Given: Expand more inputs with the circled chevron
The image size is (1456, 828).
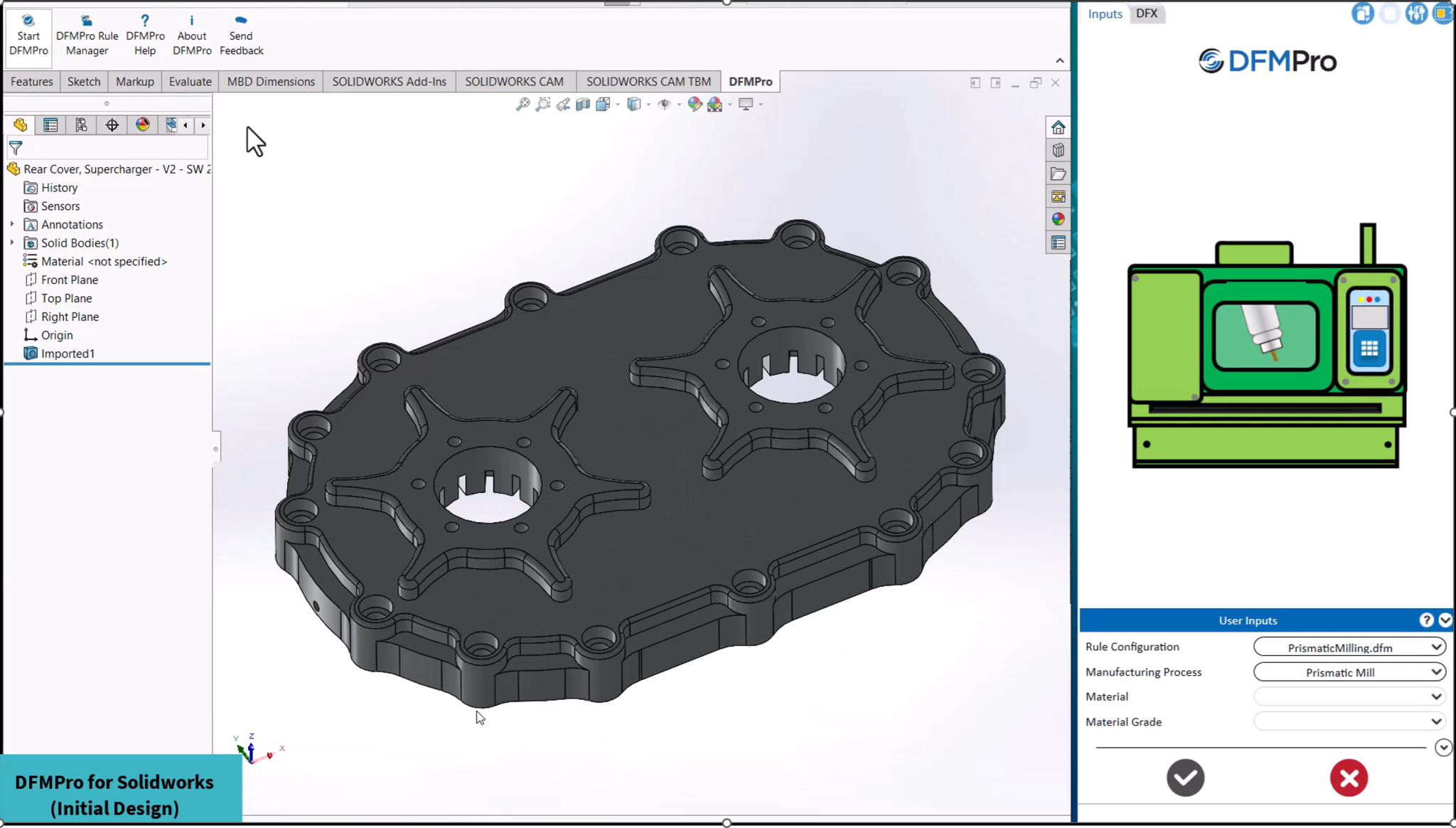Looking at the screenshot, I should [x=1442, y=748].
